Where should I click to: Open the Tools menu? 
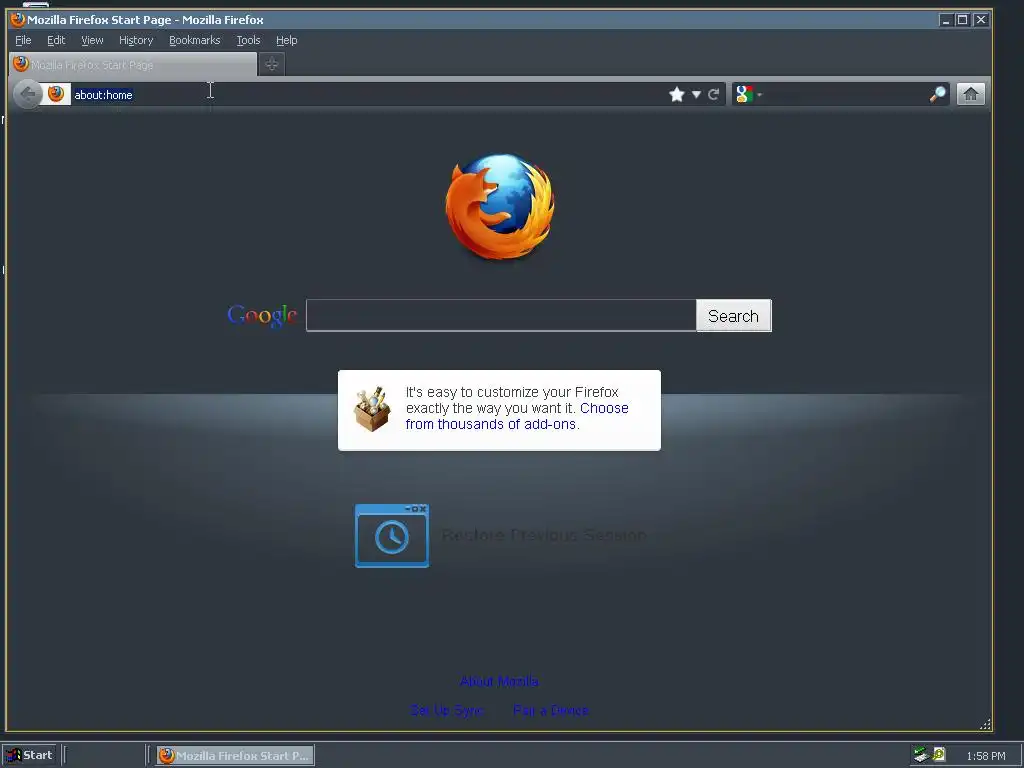(248, 40)
